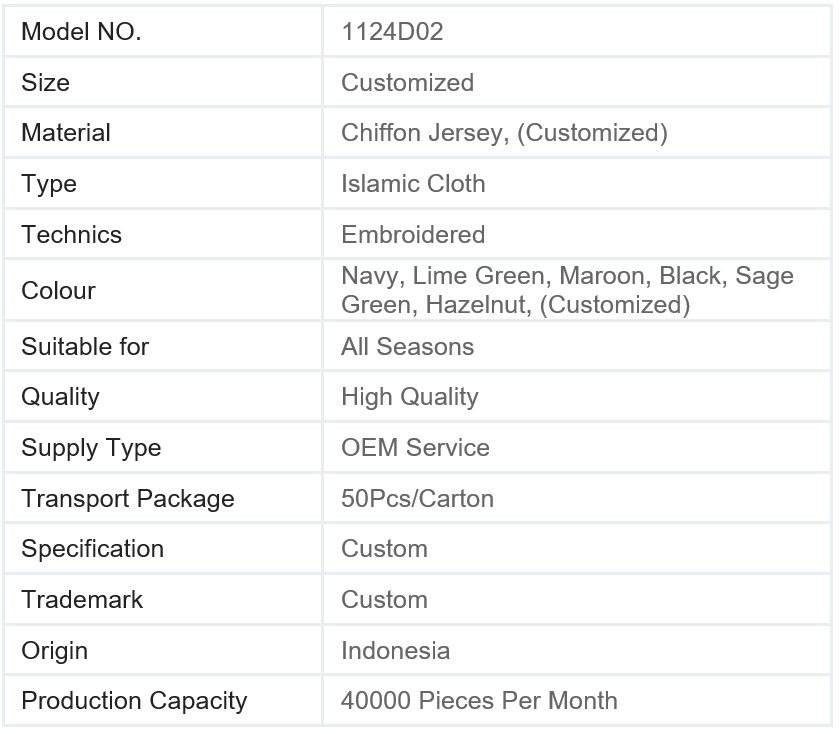Click the Custom value beside Trademark

[384, 600]
